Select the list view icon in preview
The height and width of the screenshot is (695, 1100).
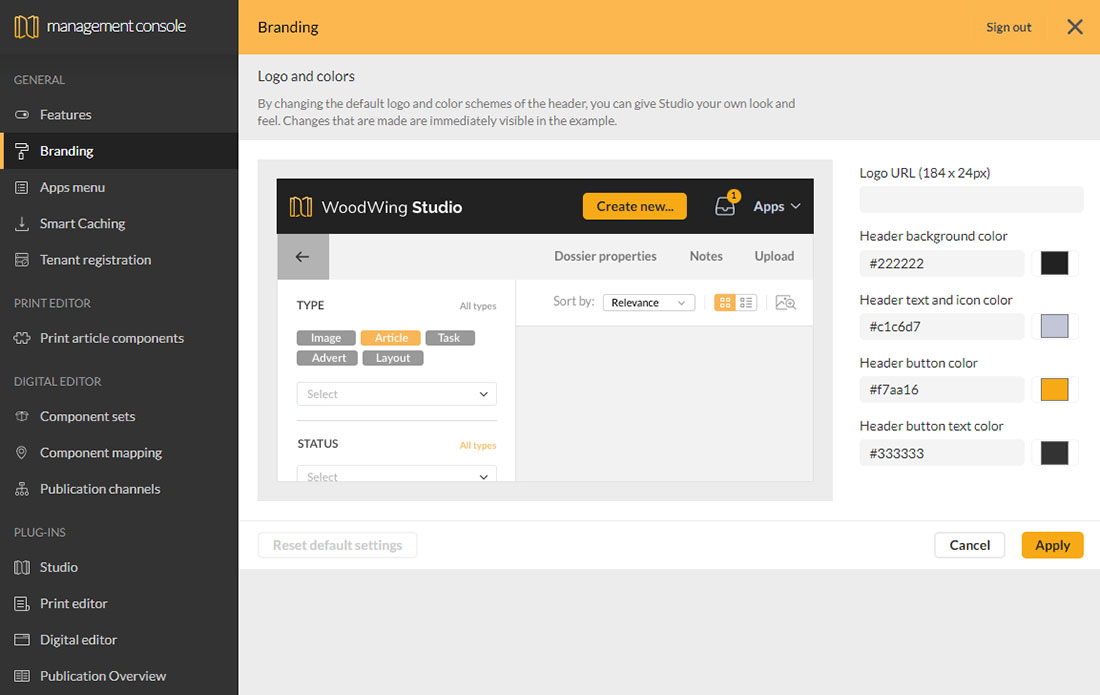coord(746,302)
